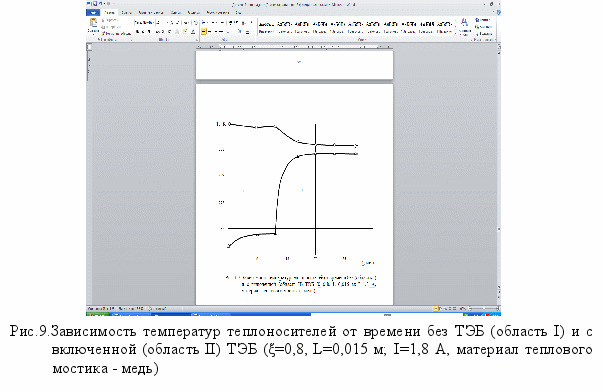Expand the Styles gallery with its arrow

[x=456, y=33]
